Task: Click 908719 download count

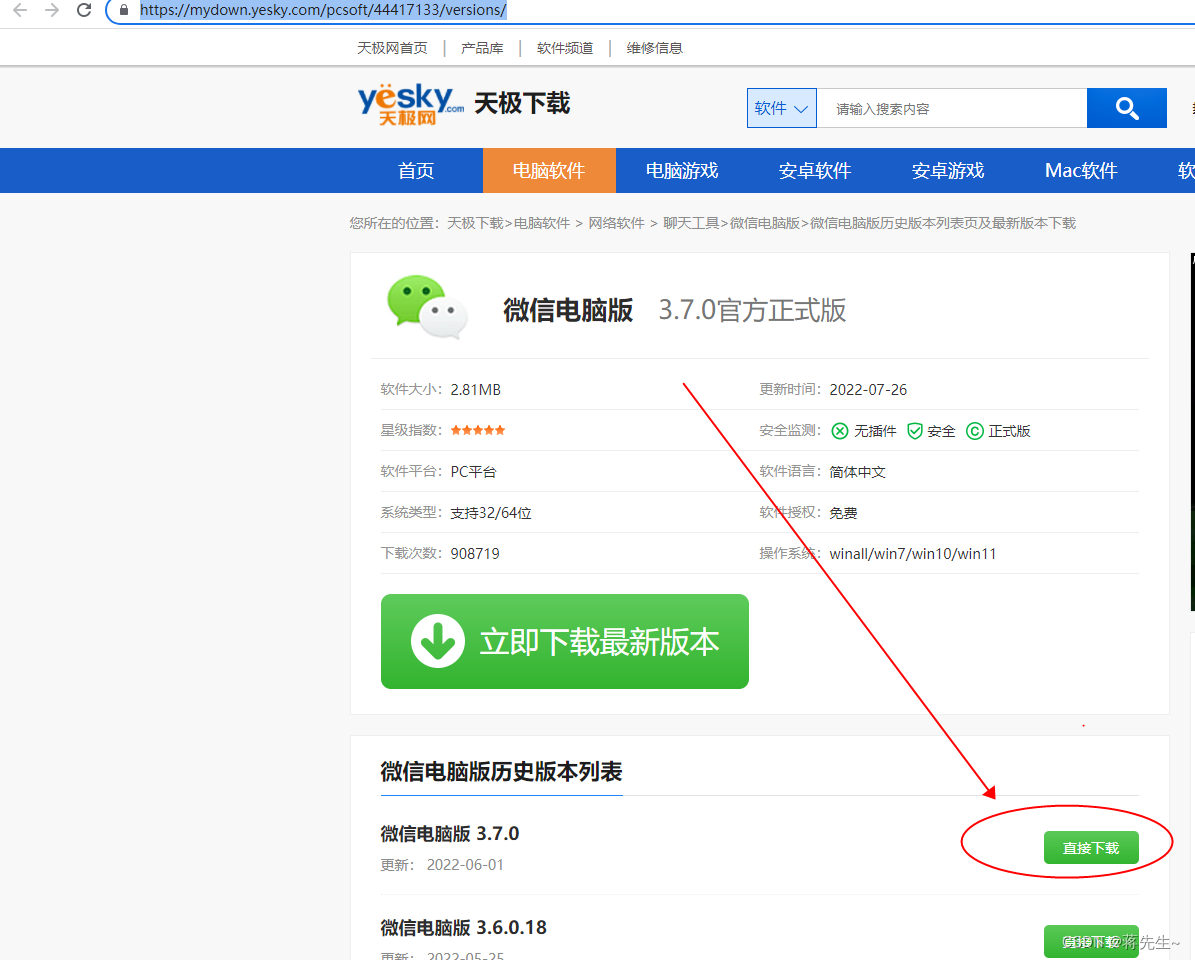Action: (x=475, y=554)
